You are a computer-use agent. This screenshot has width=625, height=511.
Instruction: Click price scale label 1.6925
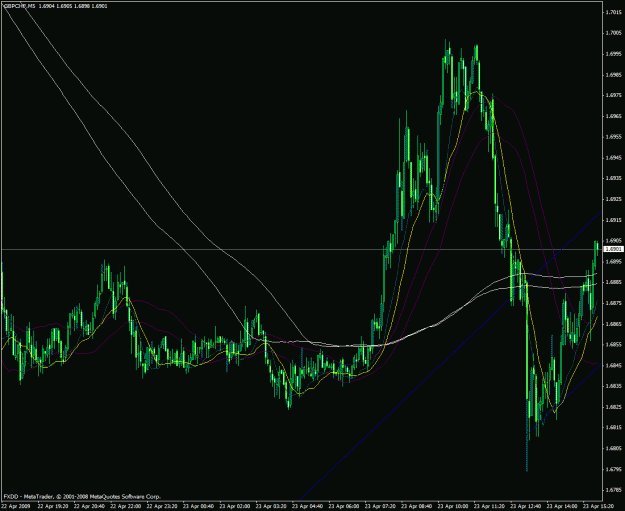pos(613,199)
